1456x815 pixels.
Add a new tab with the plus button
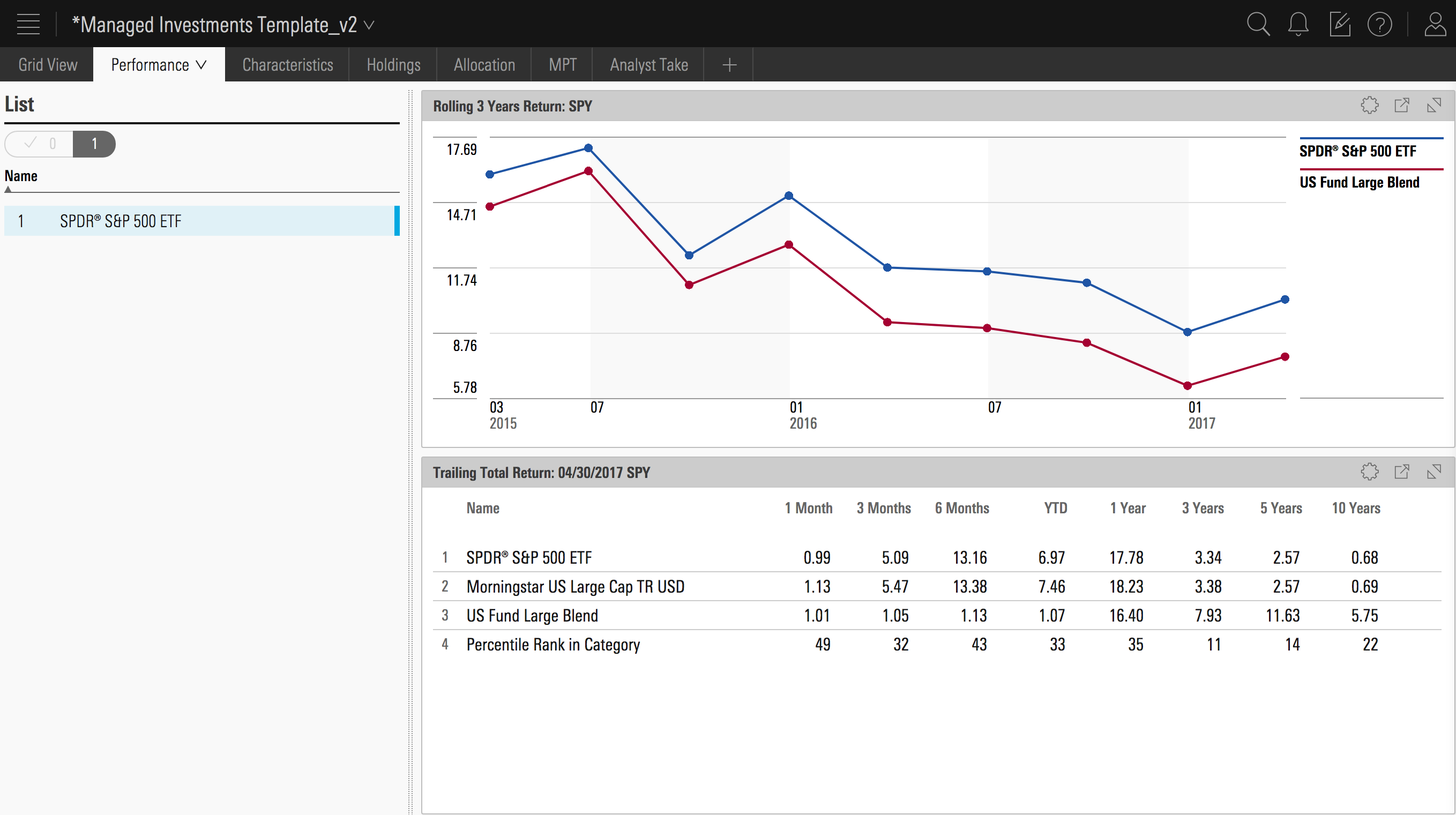point(729,64)
